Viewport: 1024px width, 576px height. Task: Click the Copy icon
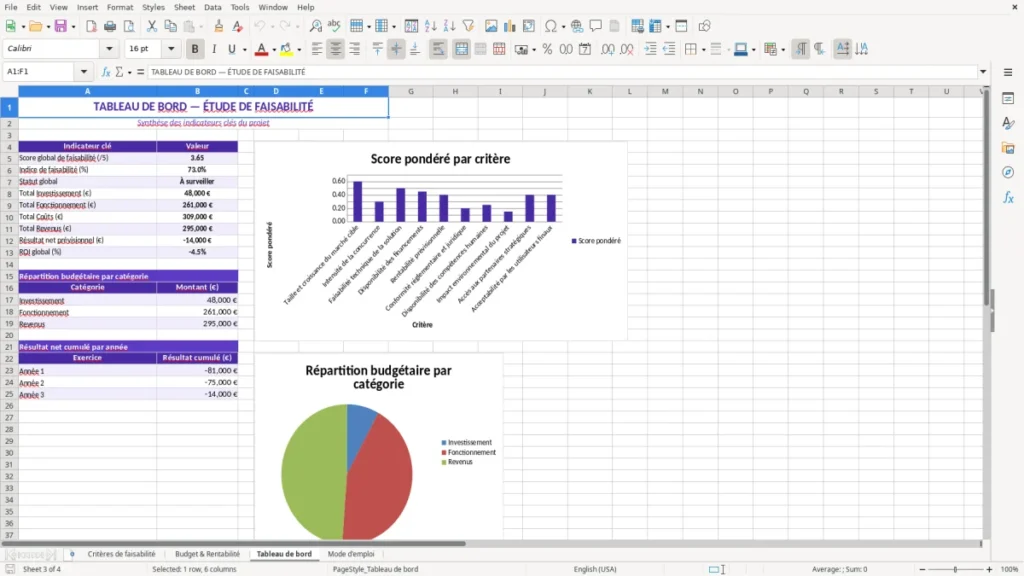pyautogui.click(x=170, y=26)
